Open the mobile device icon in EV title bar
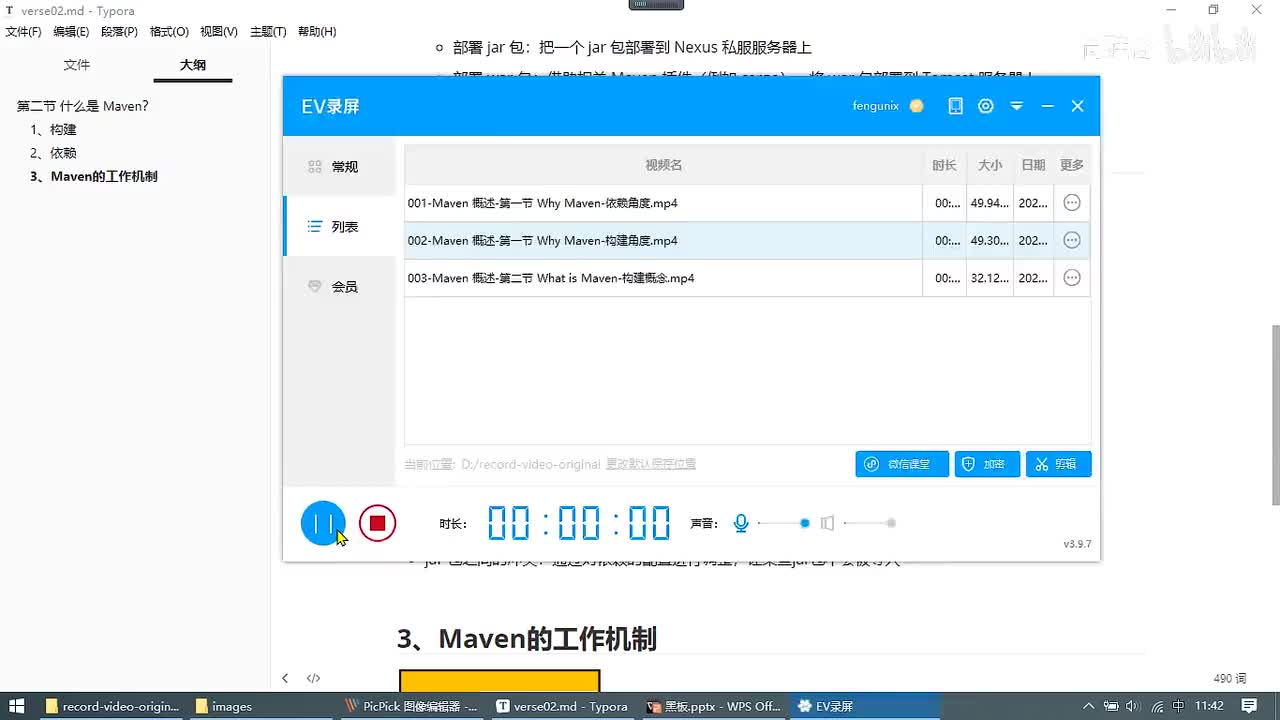The image size is (1280, 720). tap(956, 106)
